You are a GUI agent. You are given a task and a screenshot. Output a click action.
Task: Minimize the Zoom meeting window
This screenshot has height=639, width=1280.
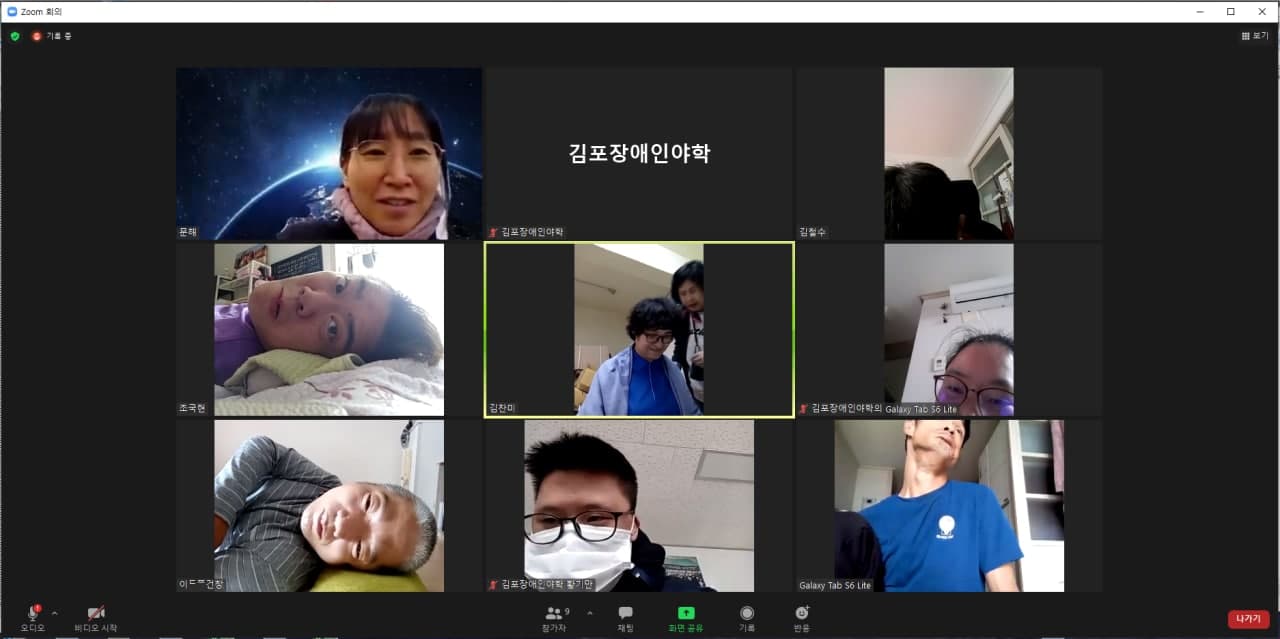1200,11
